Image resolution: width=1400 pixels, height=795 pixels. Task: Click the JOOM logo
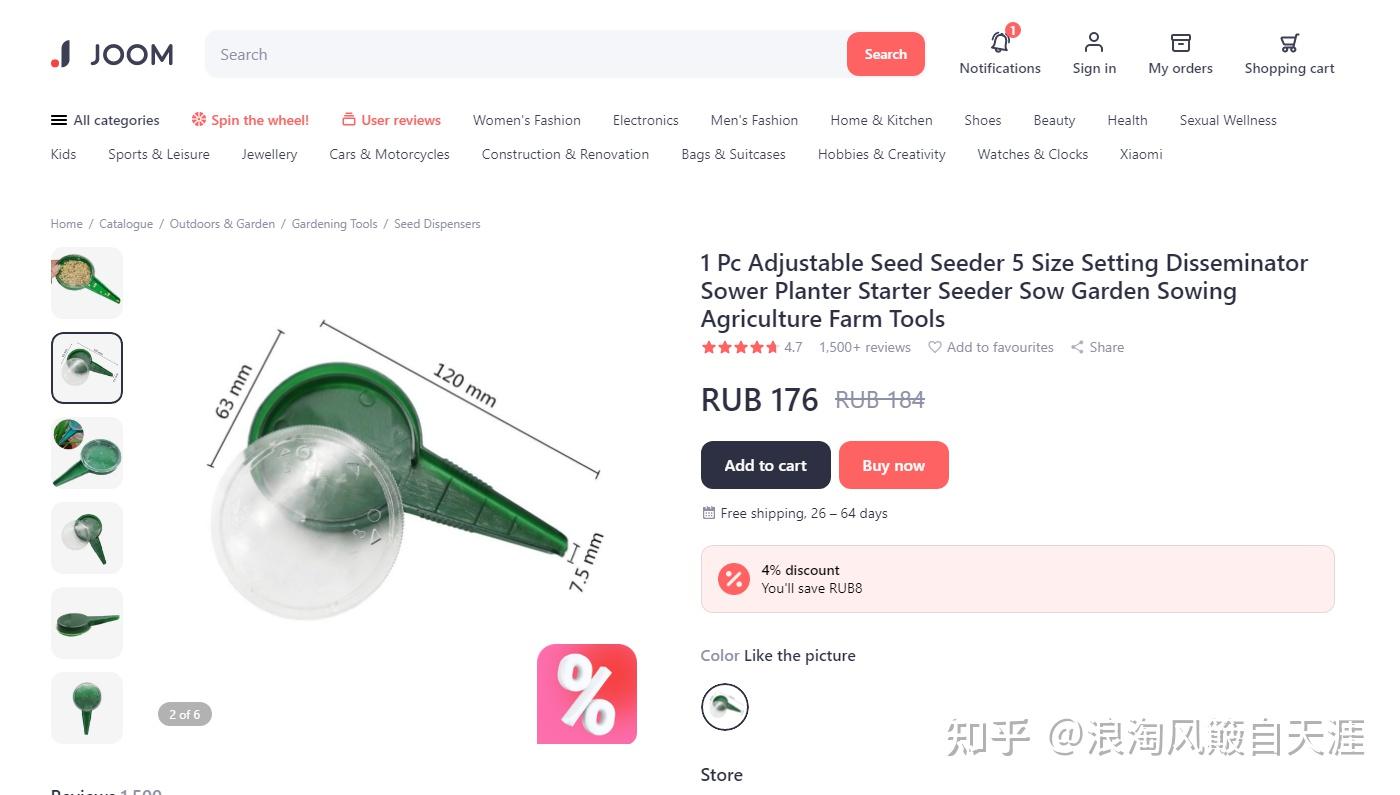click(x=112, y=54)
